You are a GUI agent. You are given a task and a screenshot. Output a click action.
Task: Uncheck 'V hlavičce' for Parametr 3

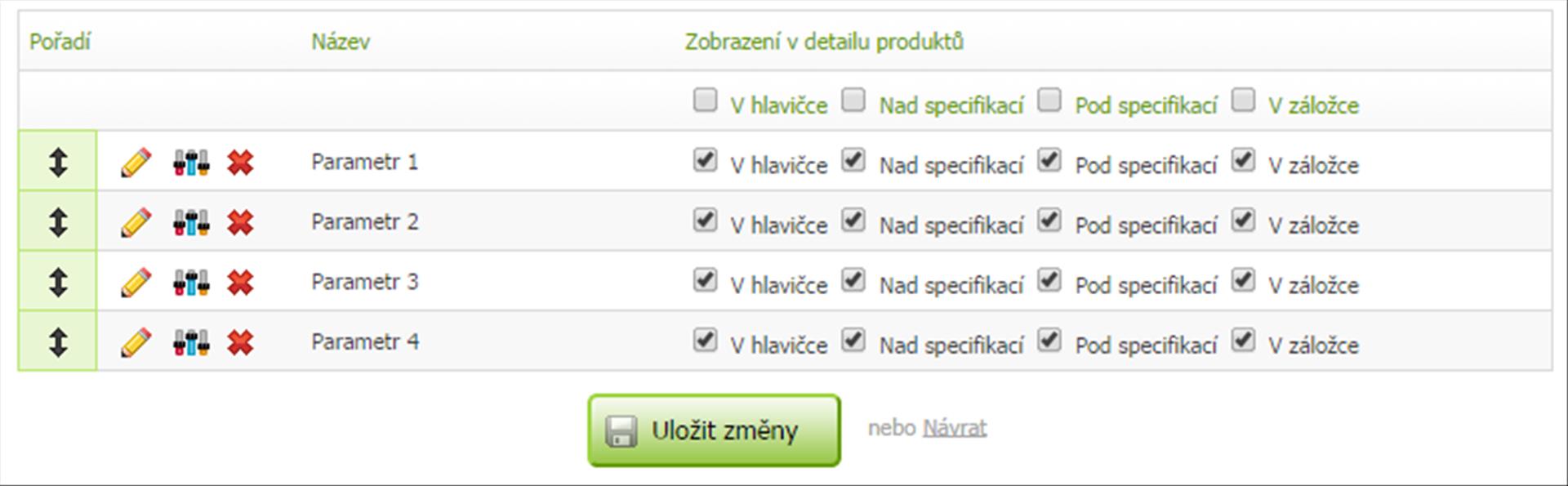pyautogui.click(x=705, y=280)
